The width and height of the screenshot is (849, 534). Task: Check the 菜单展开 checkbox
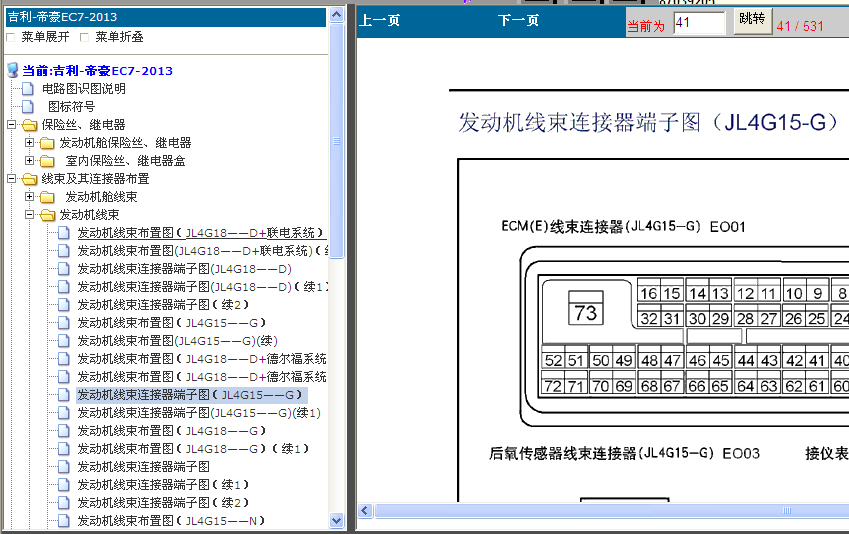pos(10,37)
